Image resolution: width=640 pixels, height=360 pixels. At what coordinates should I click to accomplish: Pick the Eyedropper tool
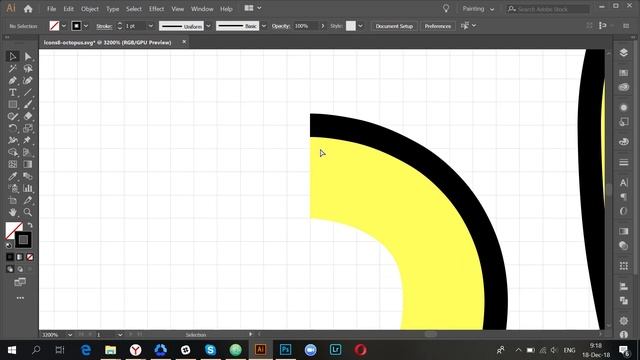13,176
